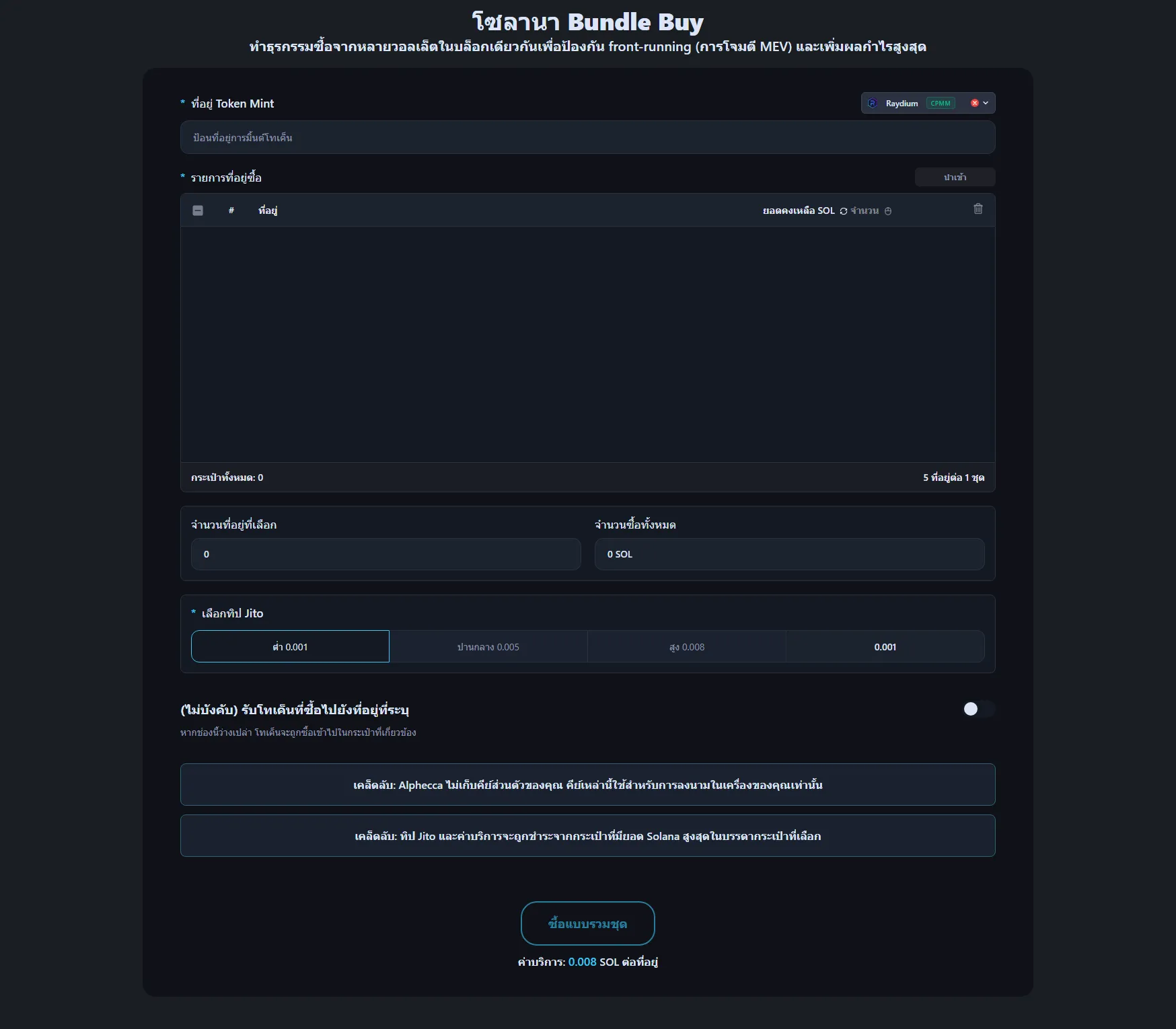
Task: Toggle the select-all checkbox in table header
Action: click(x=198, y=211)
